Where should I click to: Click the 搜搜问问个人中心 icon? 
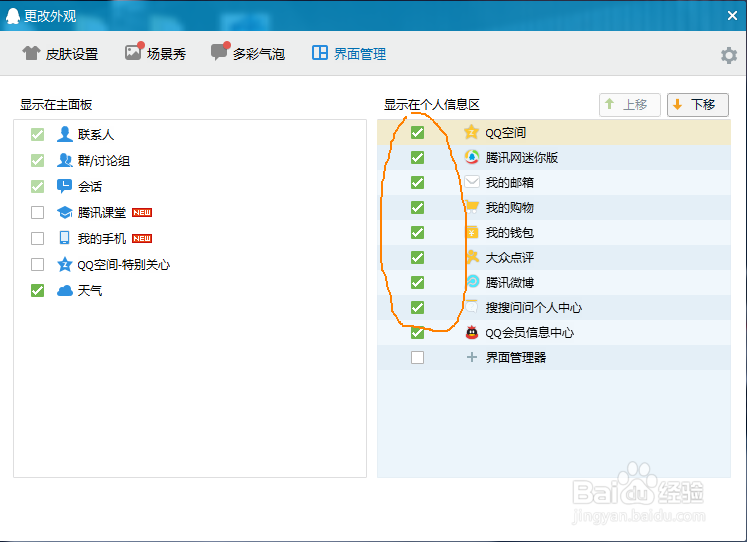(472, 307)
